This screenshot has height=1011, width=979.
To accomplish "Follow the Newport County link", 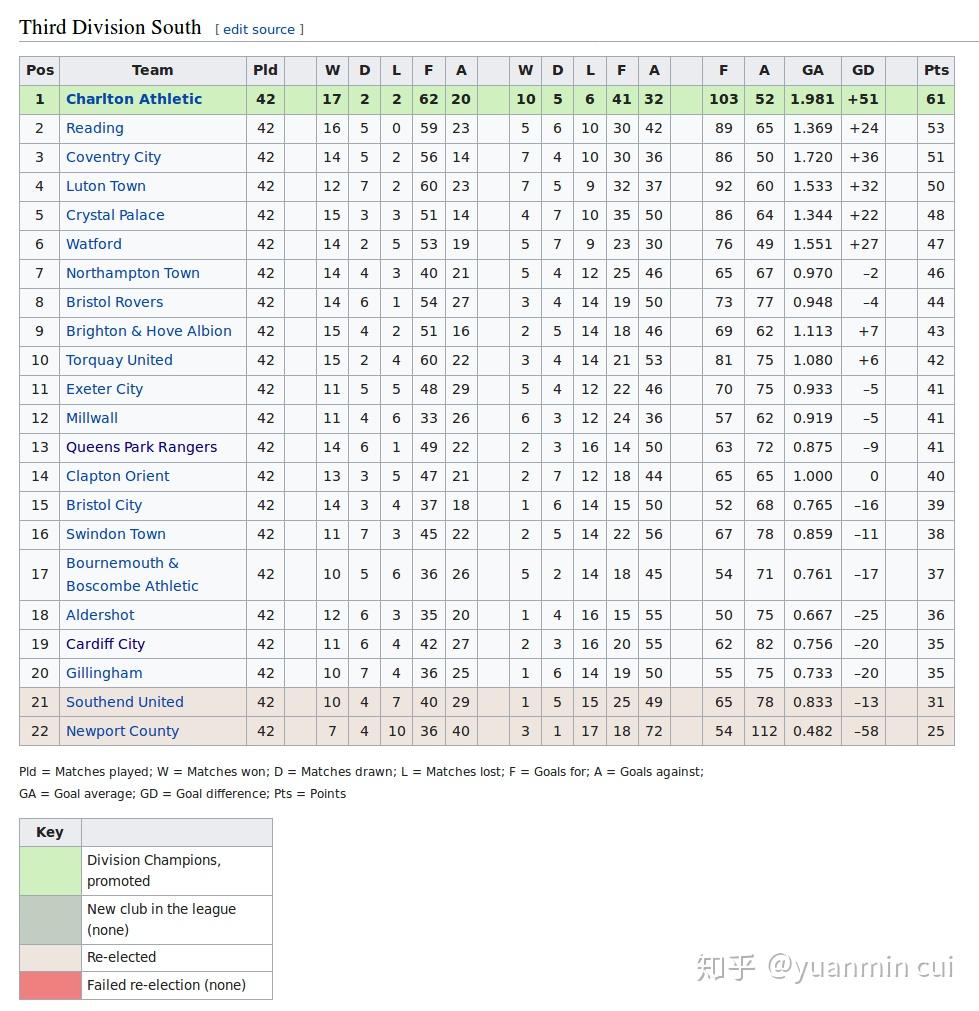I will [x=122, y=731].
